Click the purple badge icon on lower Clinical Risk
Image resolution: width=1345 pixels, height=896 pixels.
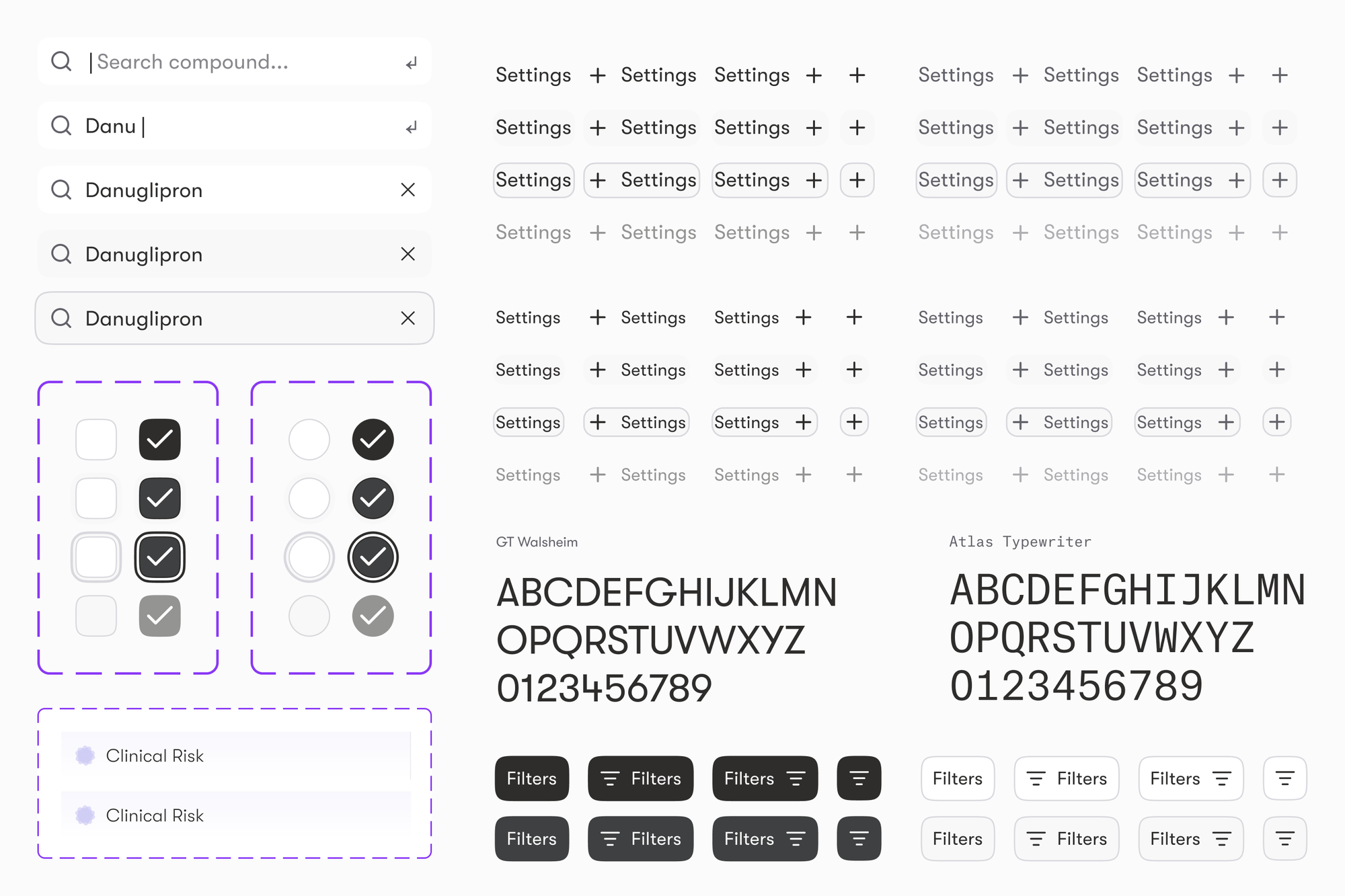coord(85,815)
